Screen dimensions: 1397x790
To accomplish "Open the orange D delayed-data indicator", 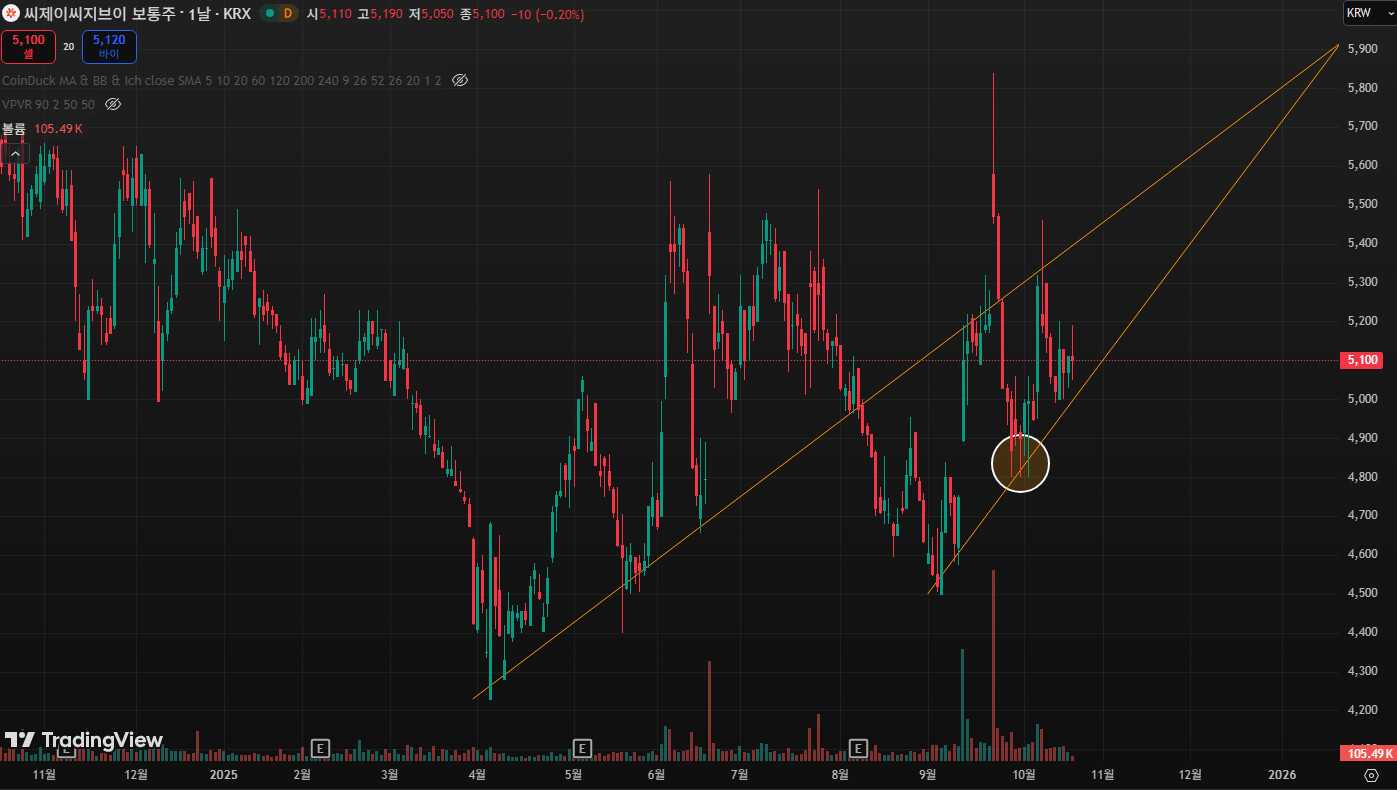I will point(288,14).
